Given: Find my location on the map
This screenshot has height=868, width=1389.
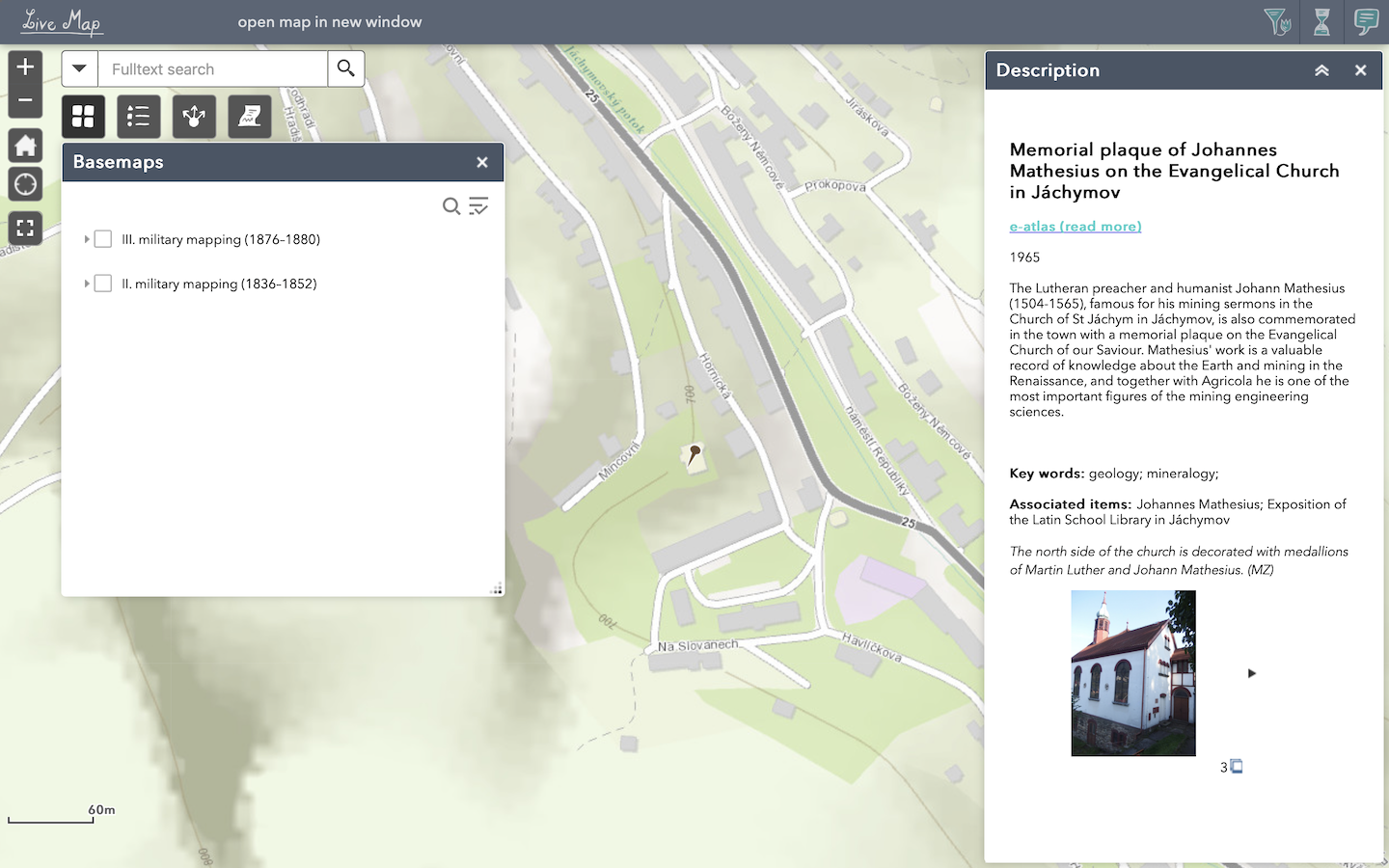Looking at the screenshot, I should [25, 184].
